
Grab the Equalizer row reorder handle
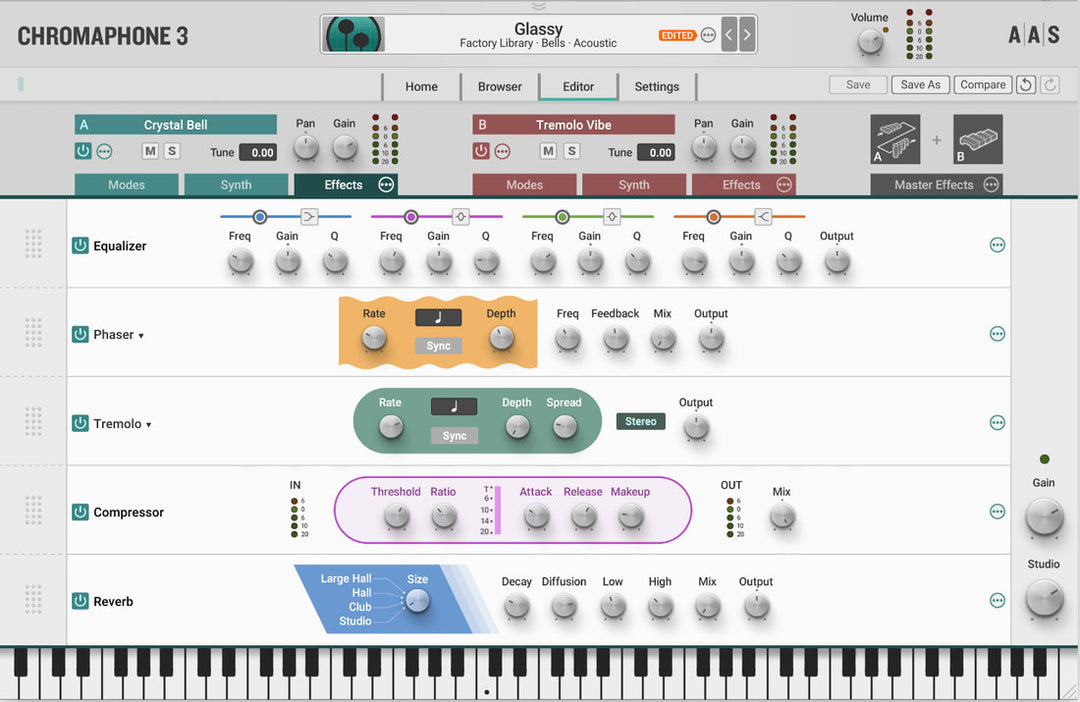pyautogui.click(x=33, y=244)
